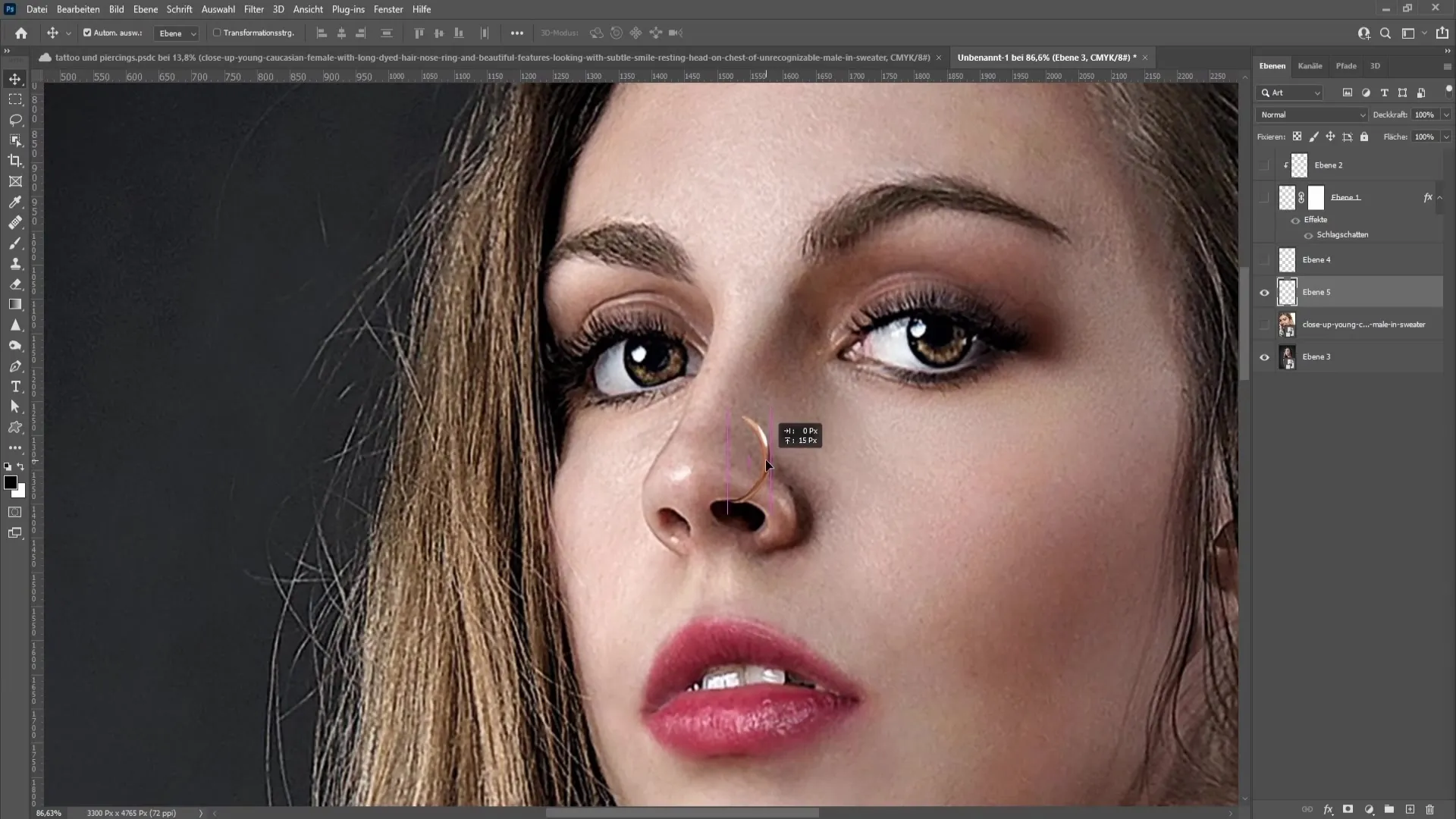Screen dimensions: 1456x819
Task: Switch to Pfade tab in Layers panel
Action: [1346, 65]
